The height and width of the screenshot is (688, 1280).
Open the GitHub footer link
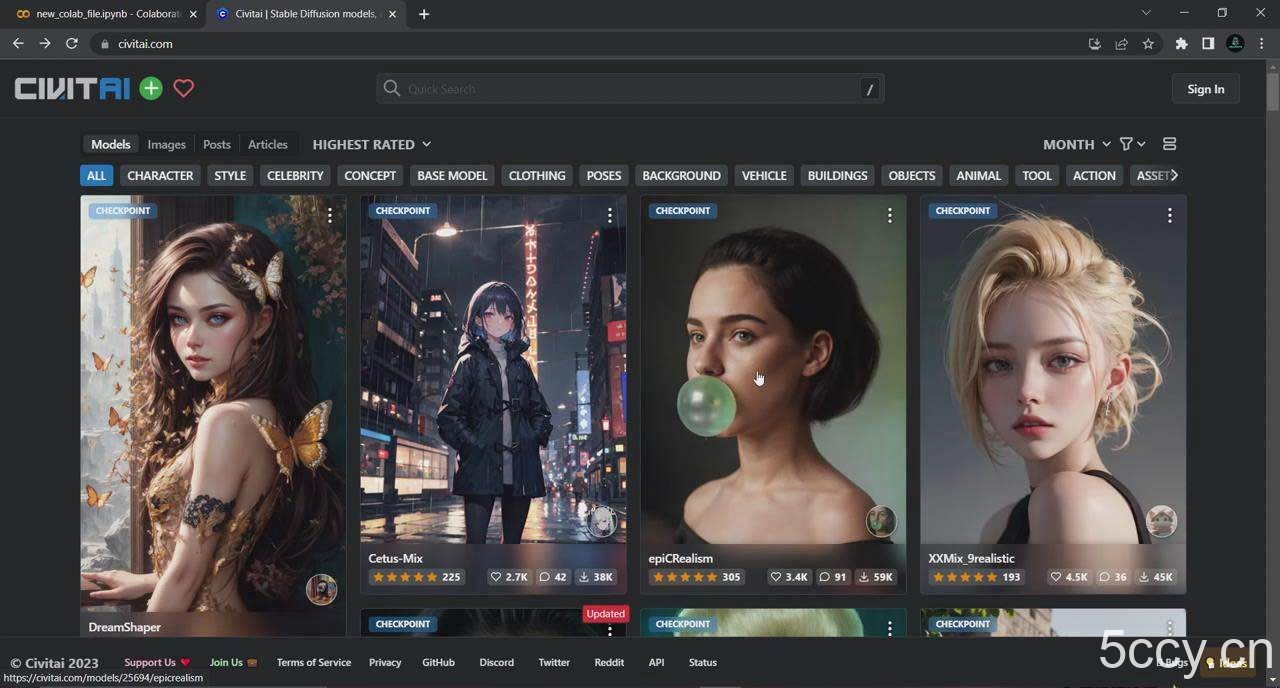point(438,662)
